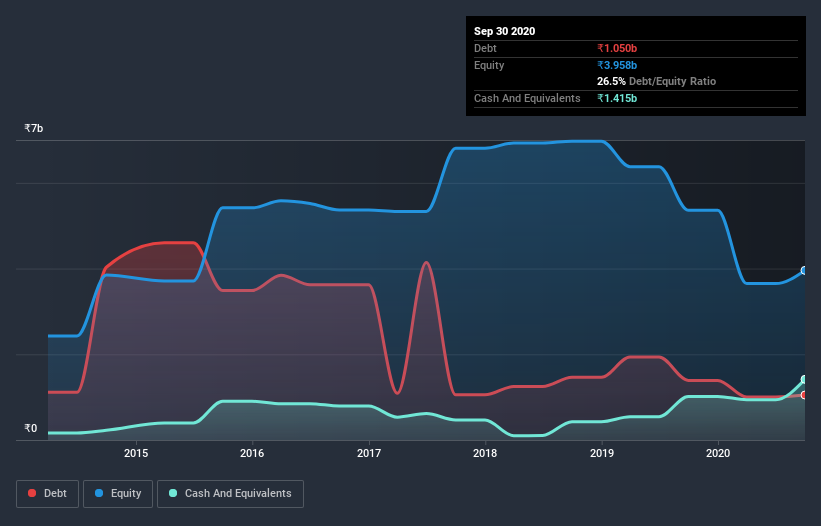
Task: Click the blue Equity legend dot
Action: pos(99,494)
